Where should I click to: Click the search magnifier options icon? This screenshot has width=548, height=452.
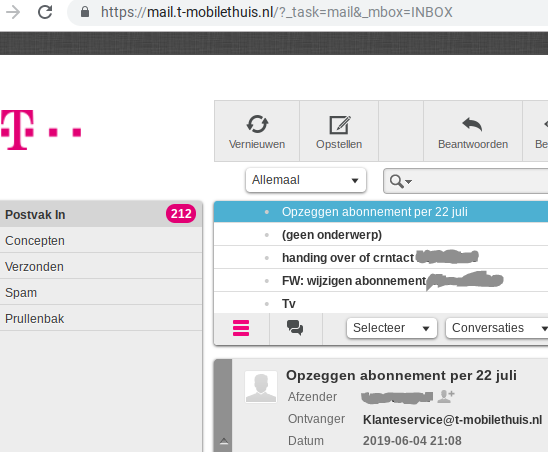tap(401, 181)
